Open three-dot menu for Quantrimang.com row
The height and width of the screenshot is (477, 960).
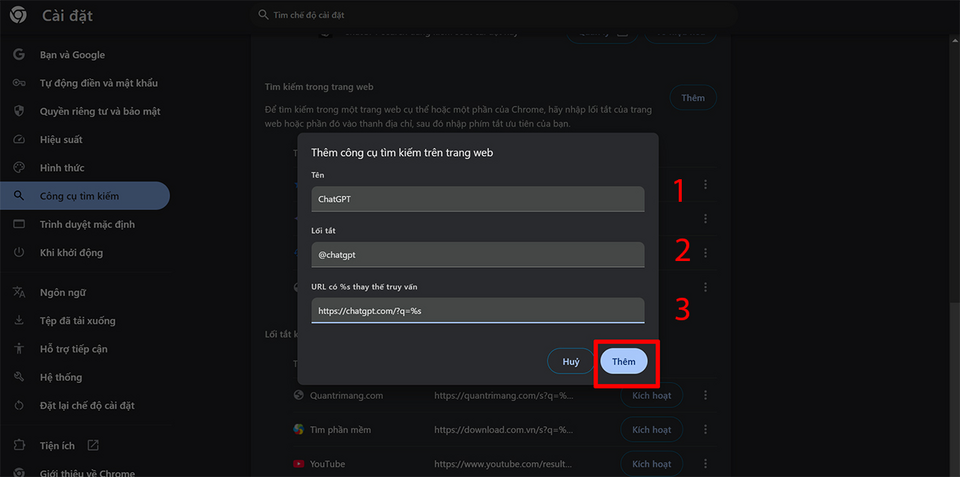[x=705, y=396]
